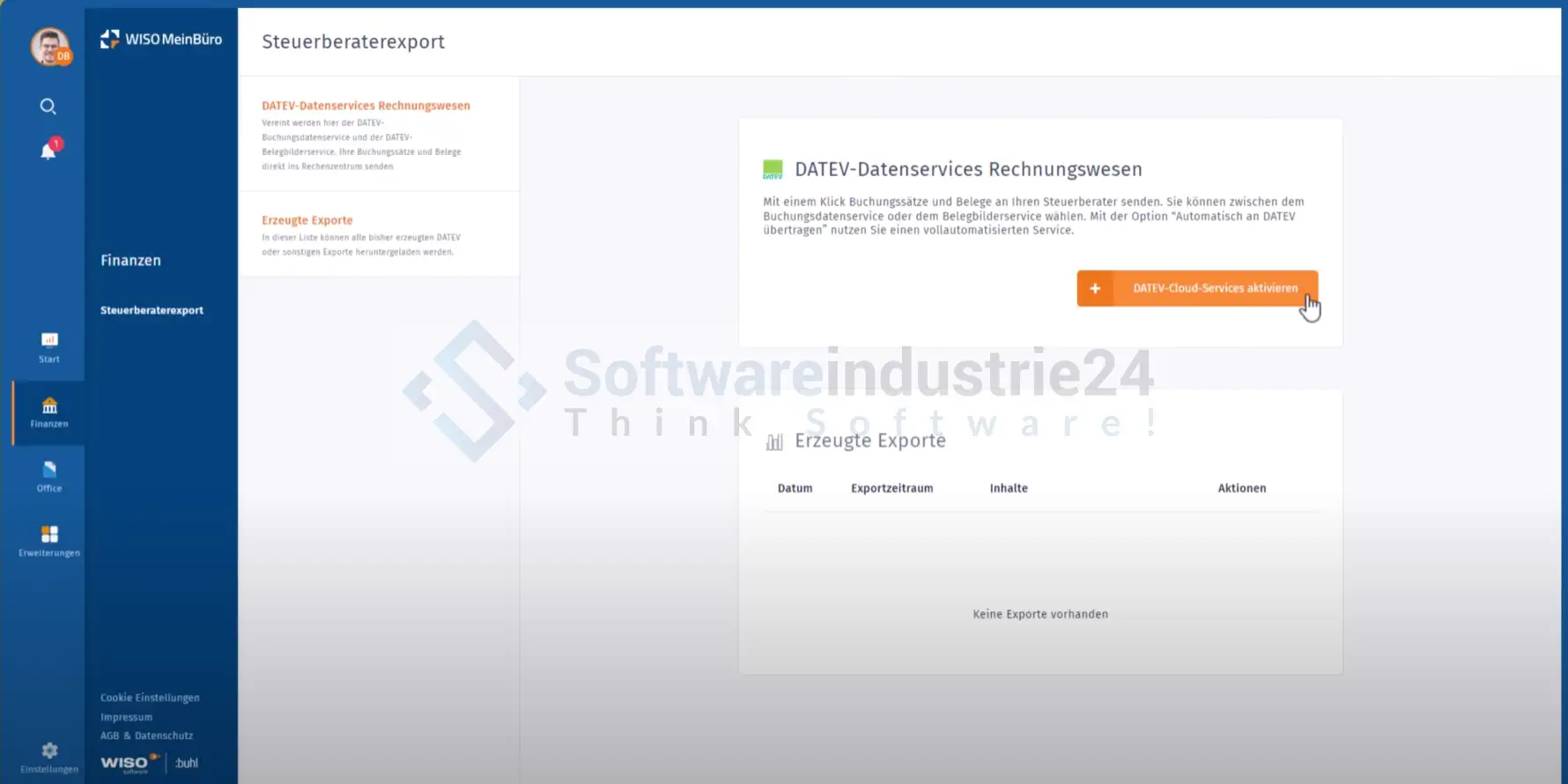The width and height of the screenshot is (1568, 784).
Task: Select Erzeugte Exporte section in list
Action: click(x=307, y=220)
